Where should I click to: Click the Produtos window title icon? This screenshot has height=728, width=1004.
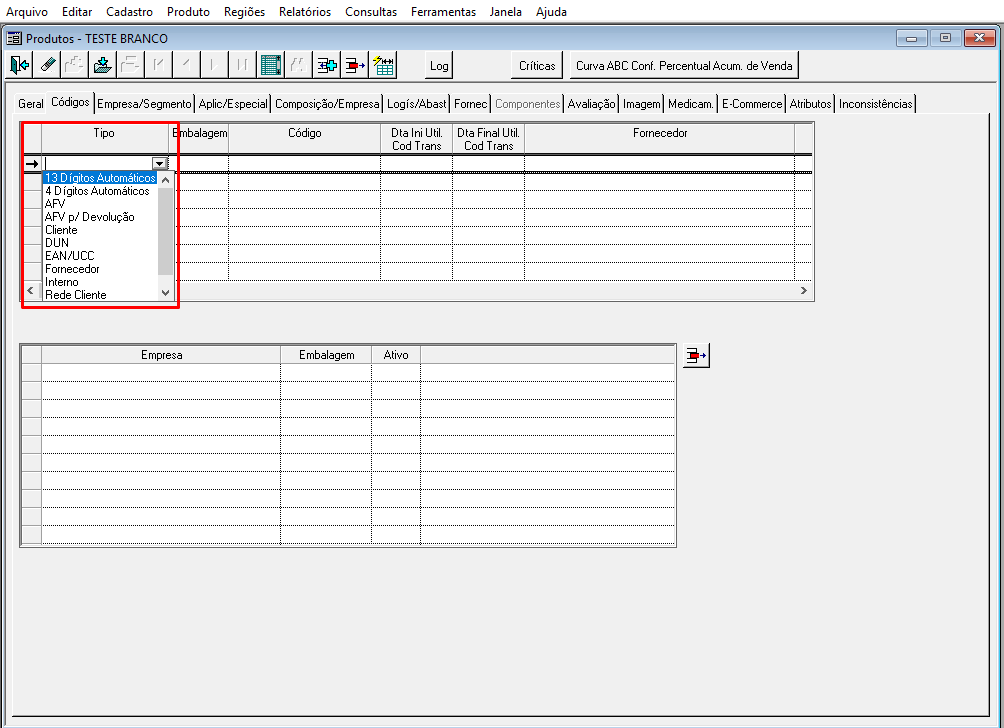tap(14, 39)
